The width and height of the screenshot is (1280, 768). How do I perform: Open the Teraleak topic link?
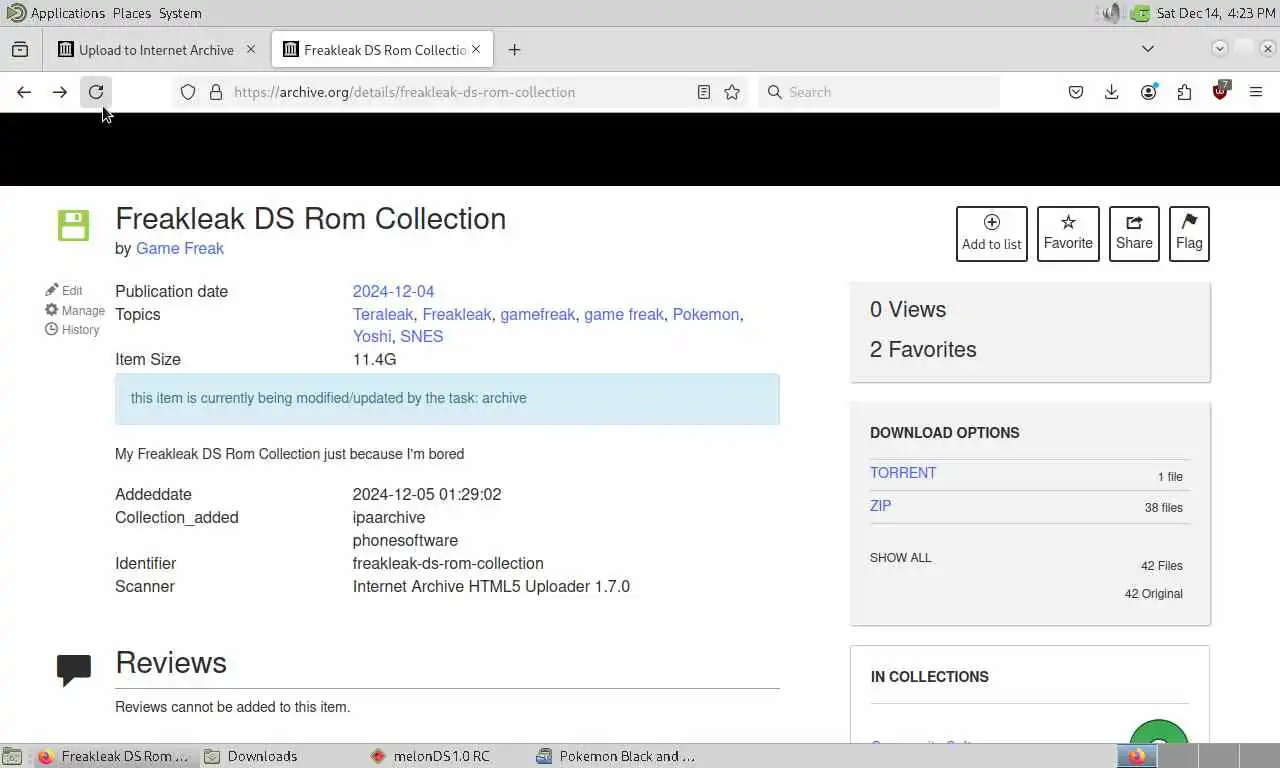(383, 314)
